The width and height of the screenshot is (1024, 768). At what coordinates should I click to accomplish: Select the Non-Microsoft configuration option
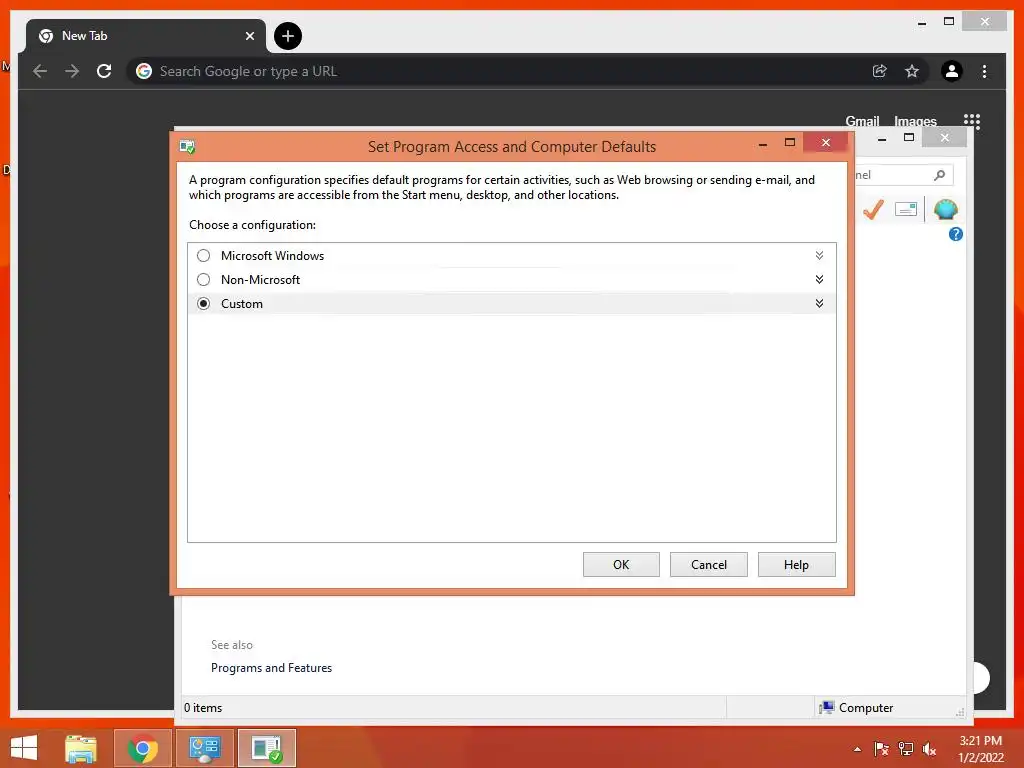pyautogui.click(x=204, y=280)
